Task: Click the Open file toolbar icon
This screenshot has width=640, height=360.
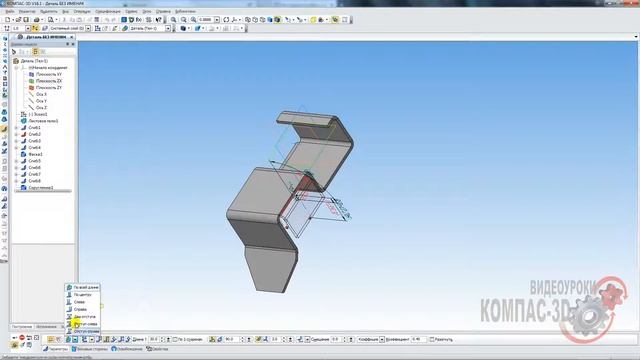Action: (18, 20)
